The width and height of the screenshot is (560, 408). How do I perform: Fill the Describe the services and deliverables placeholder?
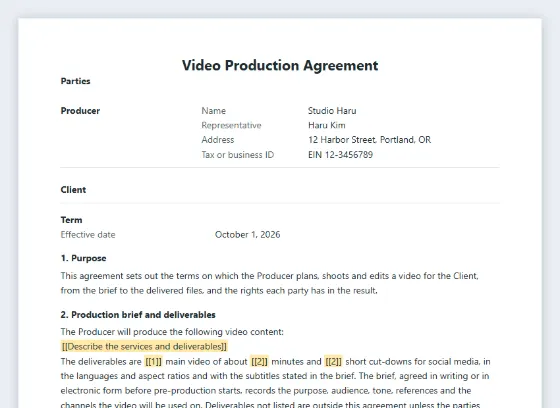[x=144, y=347]
